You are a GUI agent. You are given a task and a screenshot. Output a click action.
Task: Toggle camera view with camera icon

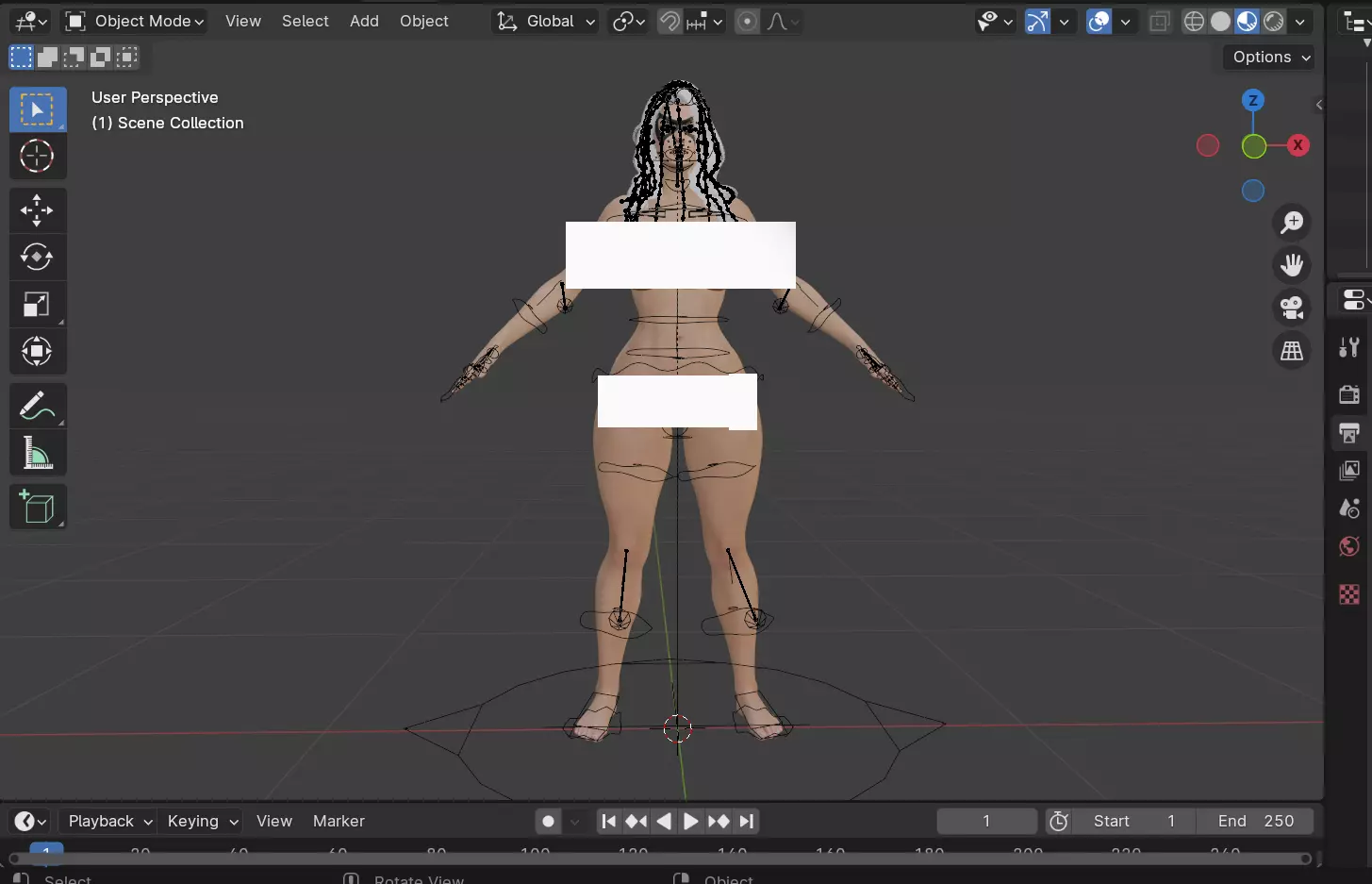click(1291, 308)
